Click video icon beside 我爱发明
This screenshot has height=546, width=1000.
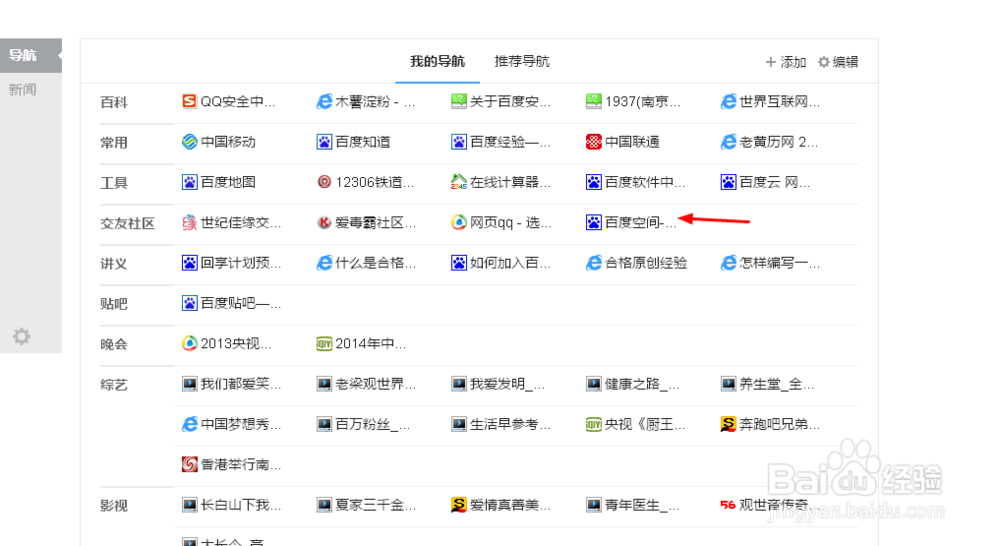point(459,383)
